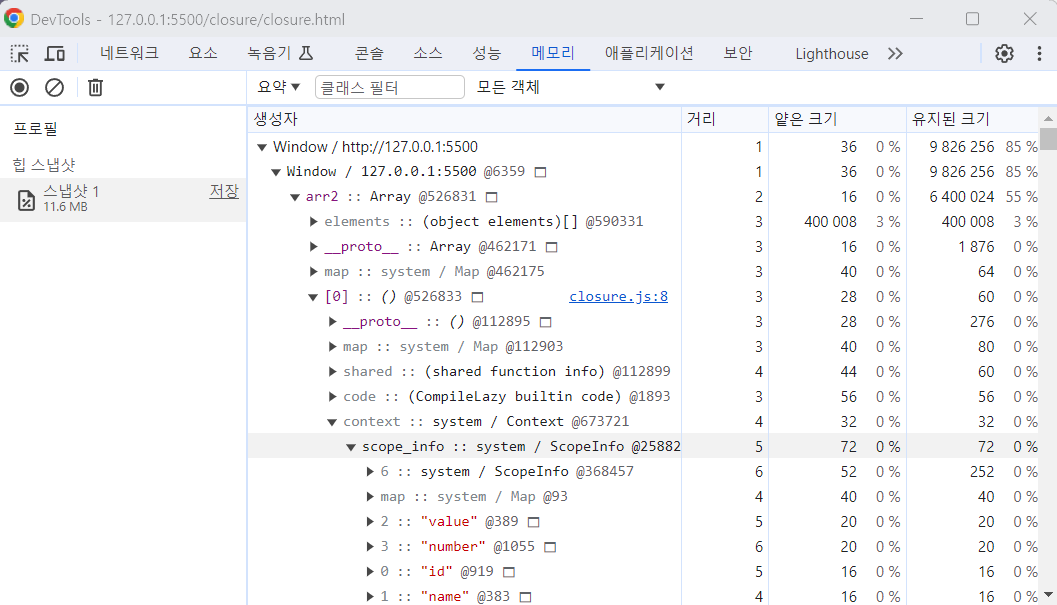Open the 요약 view dropdown
Screen dimensions: 1057x605
[277, 87]
